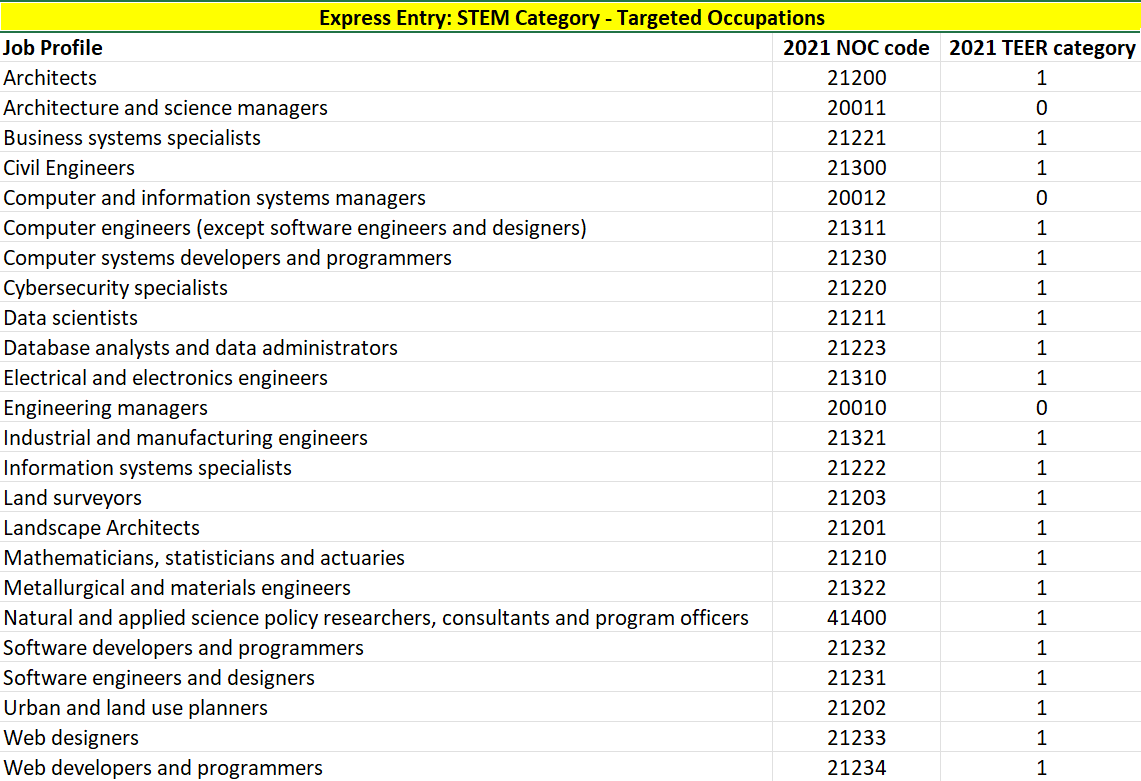Click the Web designers cell
This screenshot has width=1141, height=781.
(71, 738)
